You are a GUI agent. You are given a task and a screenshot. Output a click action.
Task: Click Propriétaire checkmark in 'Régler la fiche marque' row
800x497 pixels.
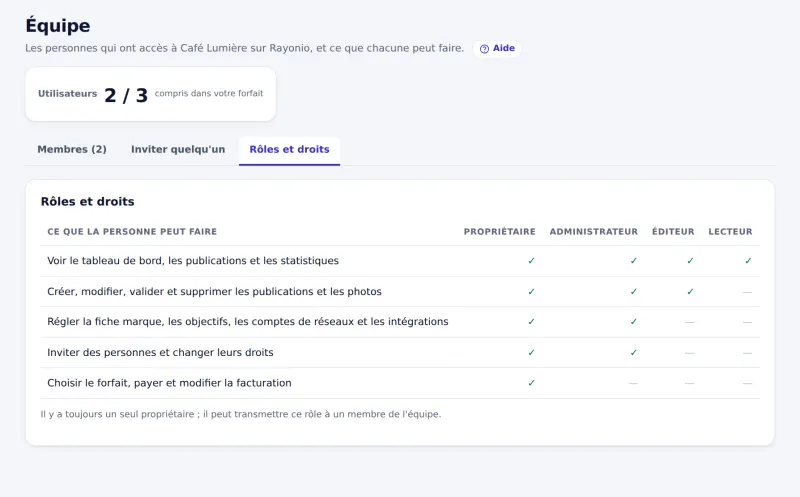(531, 322)
